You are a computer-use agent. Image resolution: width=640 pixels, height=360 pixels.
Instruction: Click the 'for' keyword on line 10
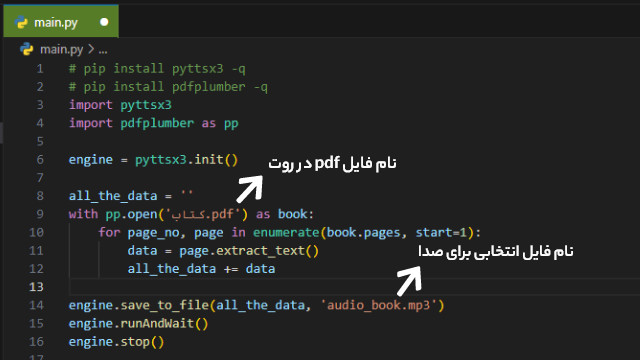pyautogui.click(x=109, y=232)
